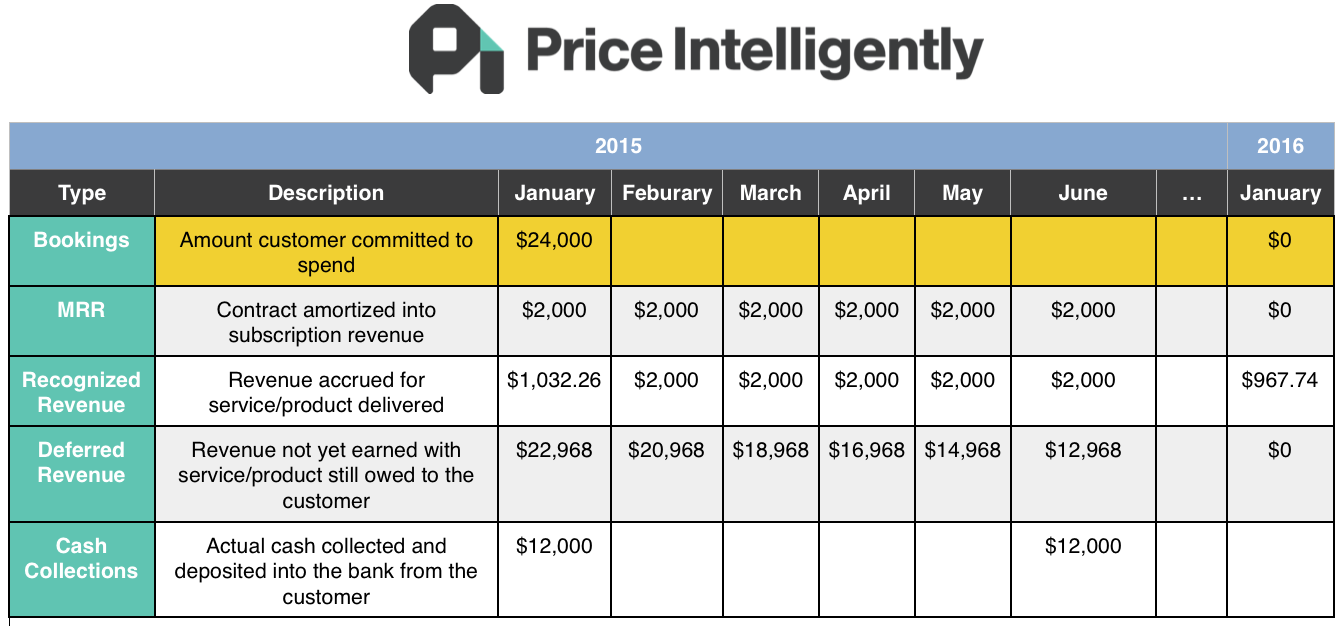This screenshot has height=626, width=1342.
Task: Click the Price Intelligently wordmark text
Action: [755, 52]
